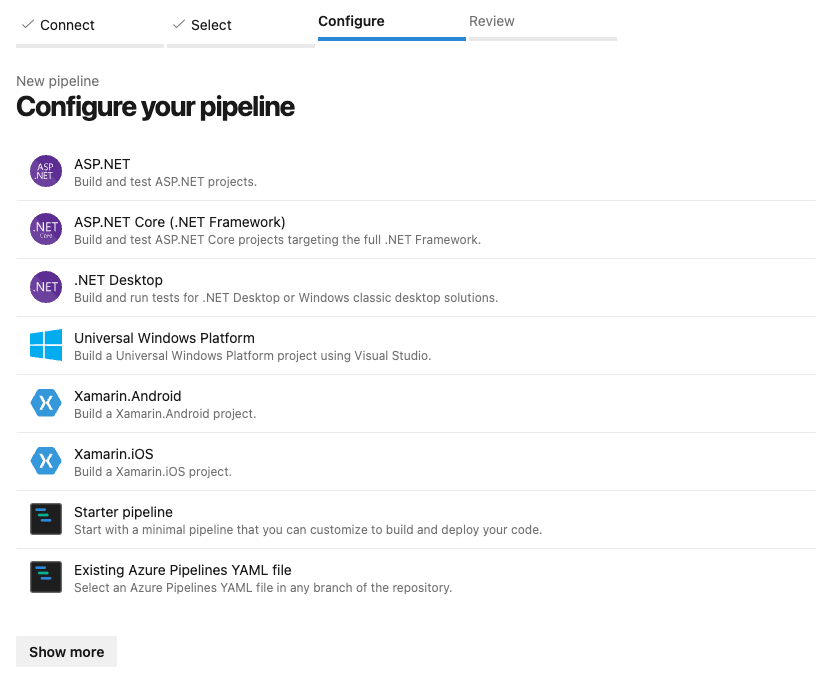Click the Xamarin.Android hexagon icon

[45, 403]
